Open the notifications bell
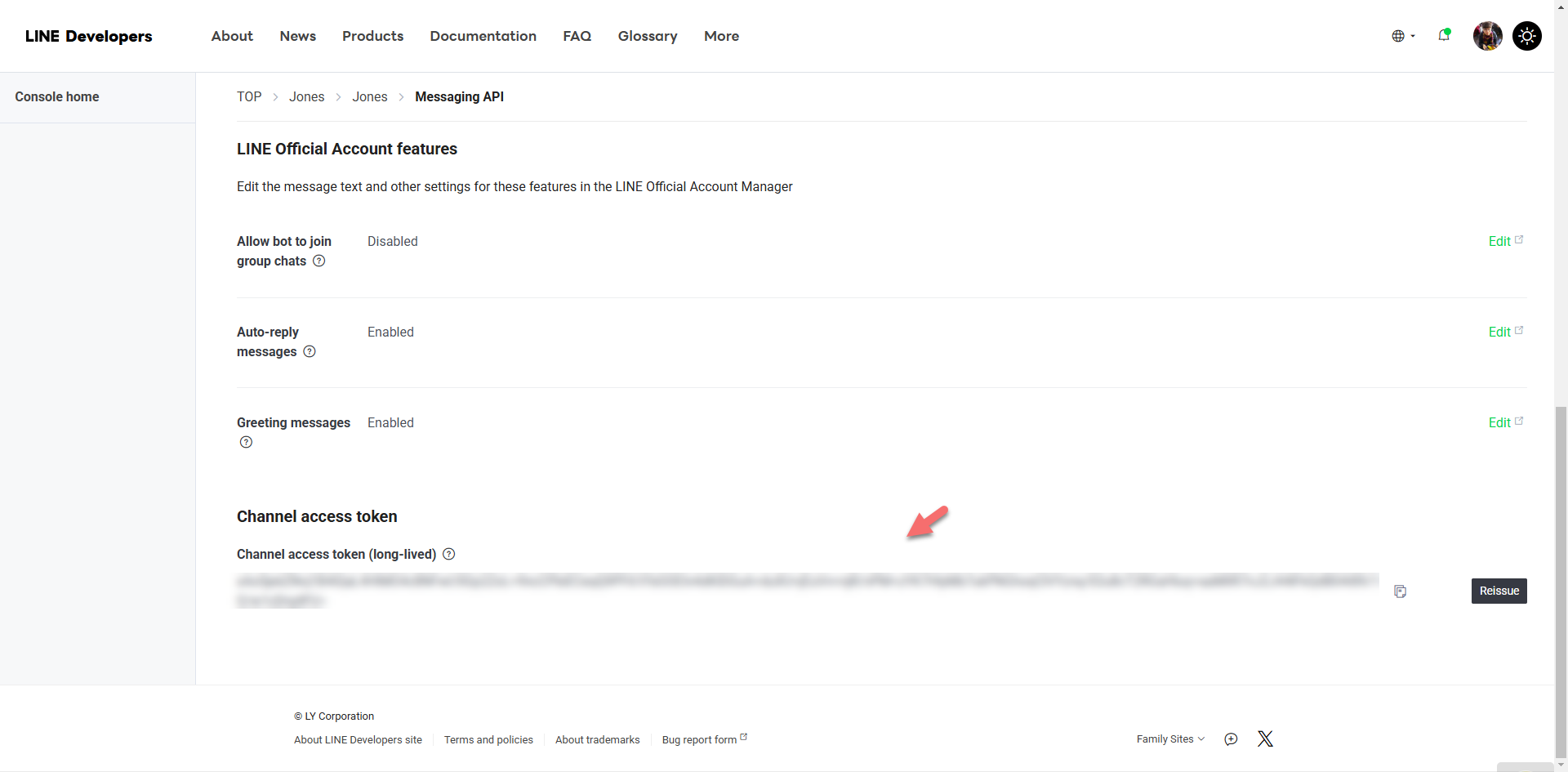Viewport: 1568px width, 772px height. pos(1444,35)
